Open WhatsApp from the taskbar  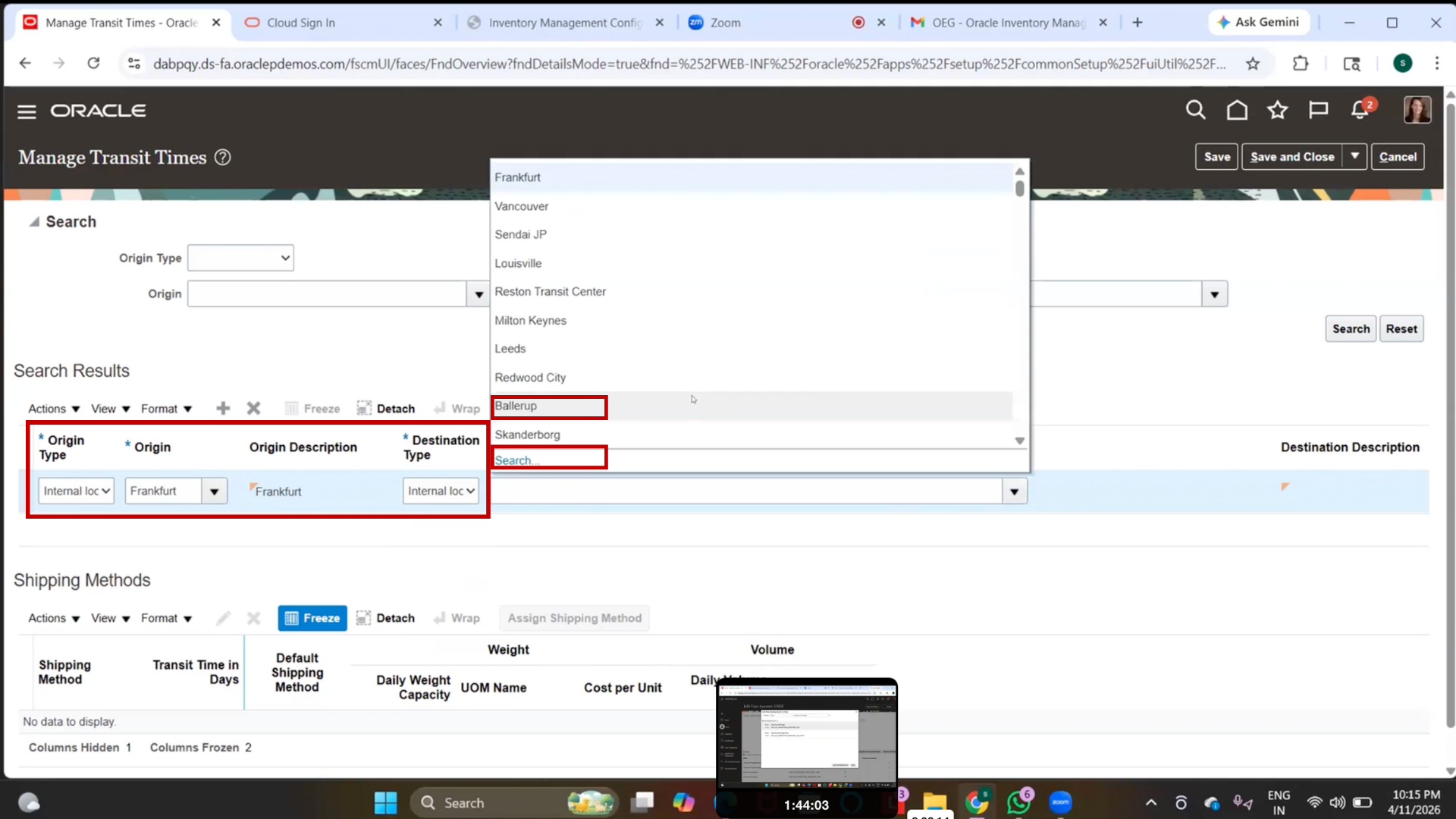[1018, 802]
